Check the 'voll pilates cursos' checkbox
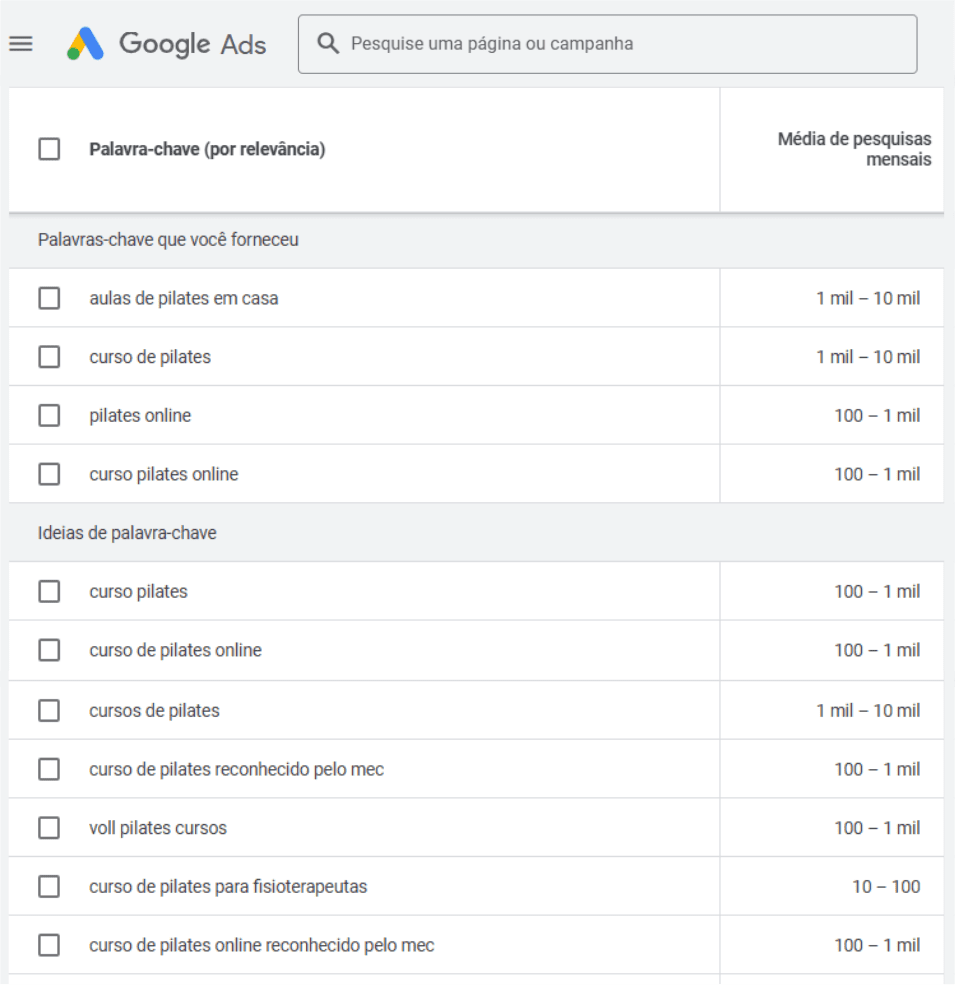The width and height of the screenshot is (955, 985). click(49, 828)
